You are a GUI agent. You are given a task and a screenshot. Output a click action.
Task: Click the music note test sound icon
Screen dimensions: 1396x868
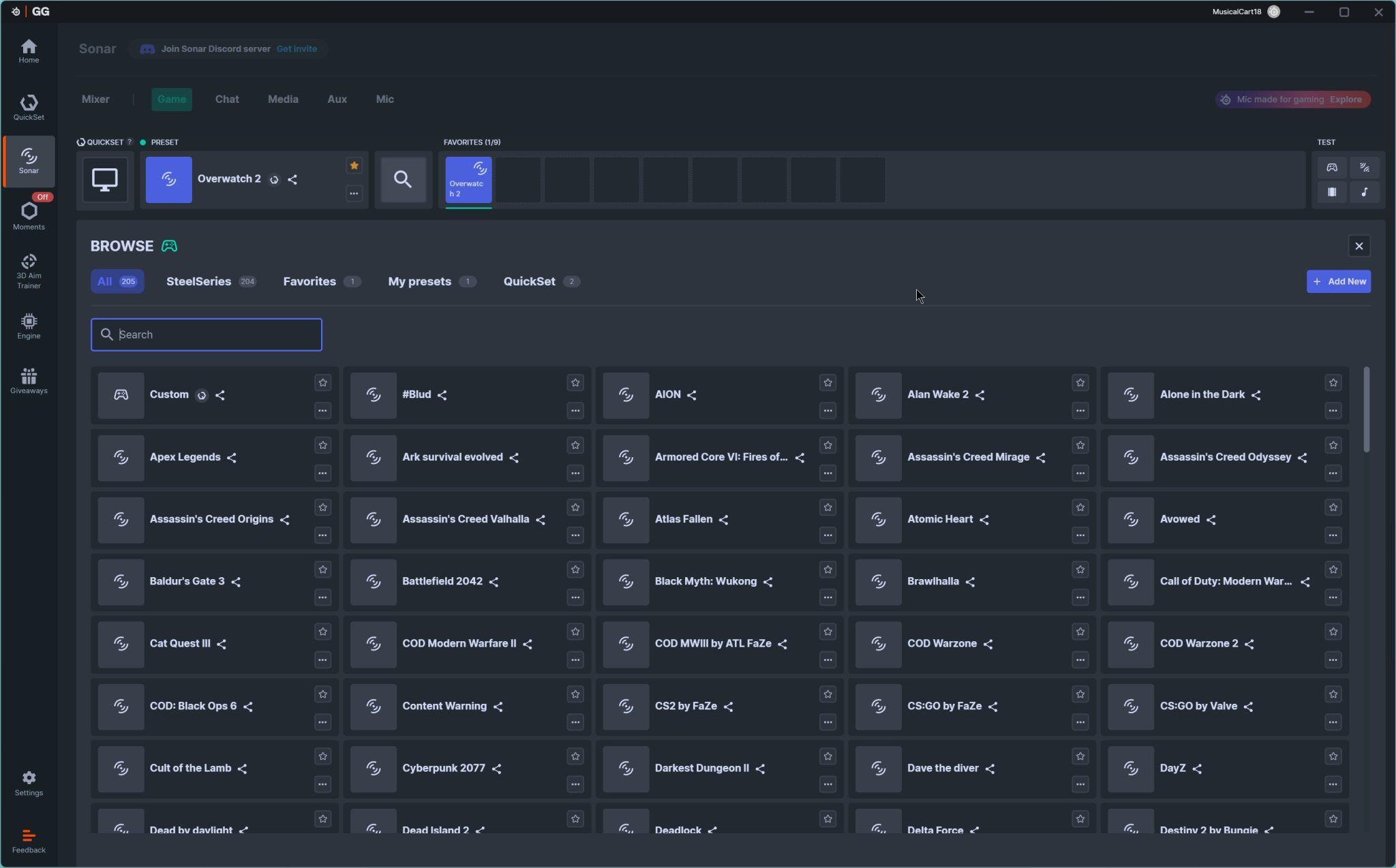(1364, 192)
